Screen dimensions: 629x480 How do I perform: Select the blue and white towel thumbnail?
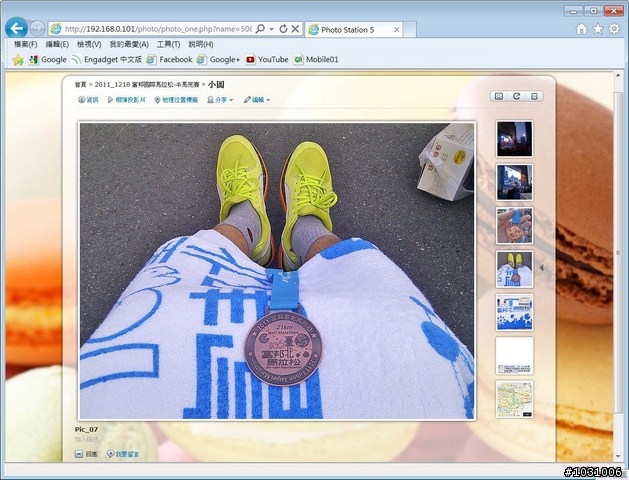click(x=514, y=312)
